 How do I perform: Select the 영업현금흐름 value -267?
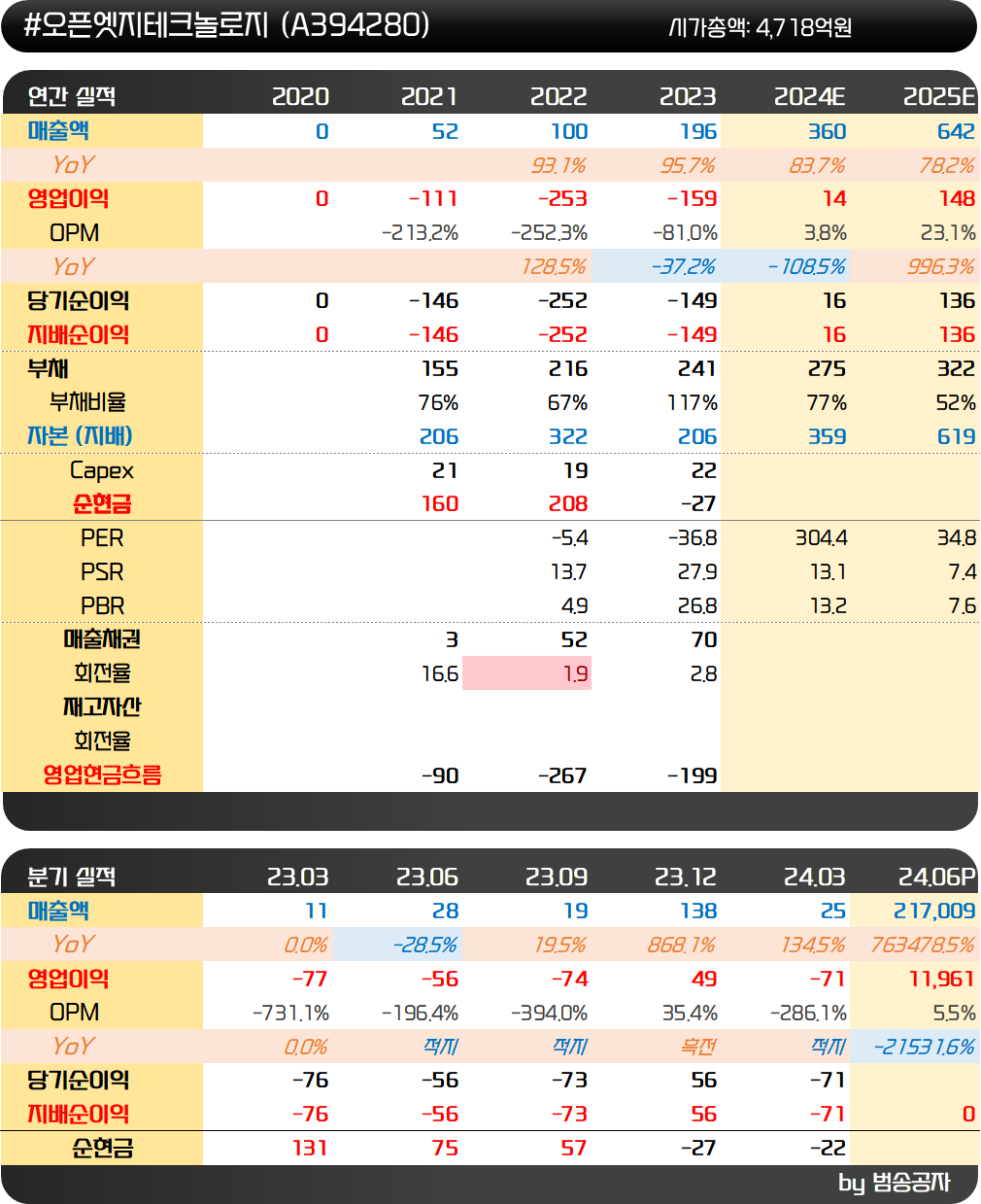562,775
